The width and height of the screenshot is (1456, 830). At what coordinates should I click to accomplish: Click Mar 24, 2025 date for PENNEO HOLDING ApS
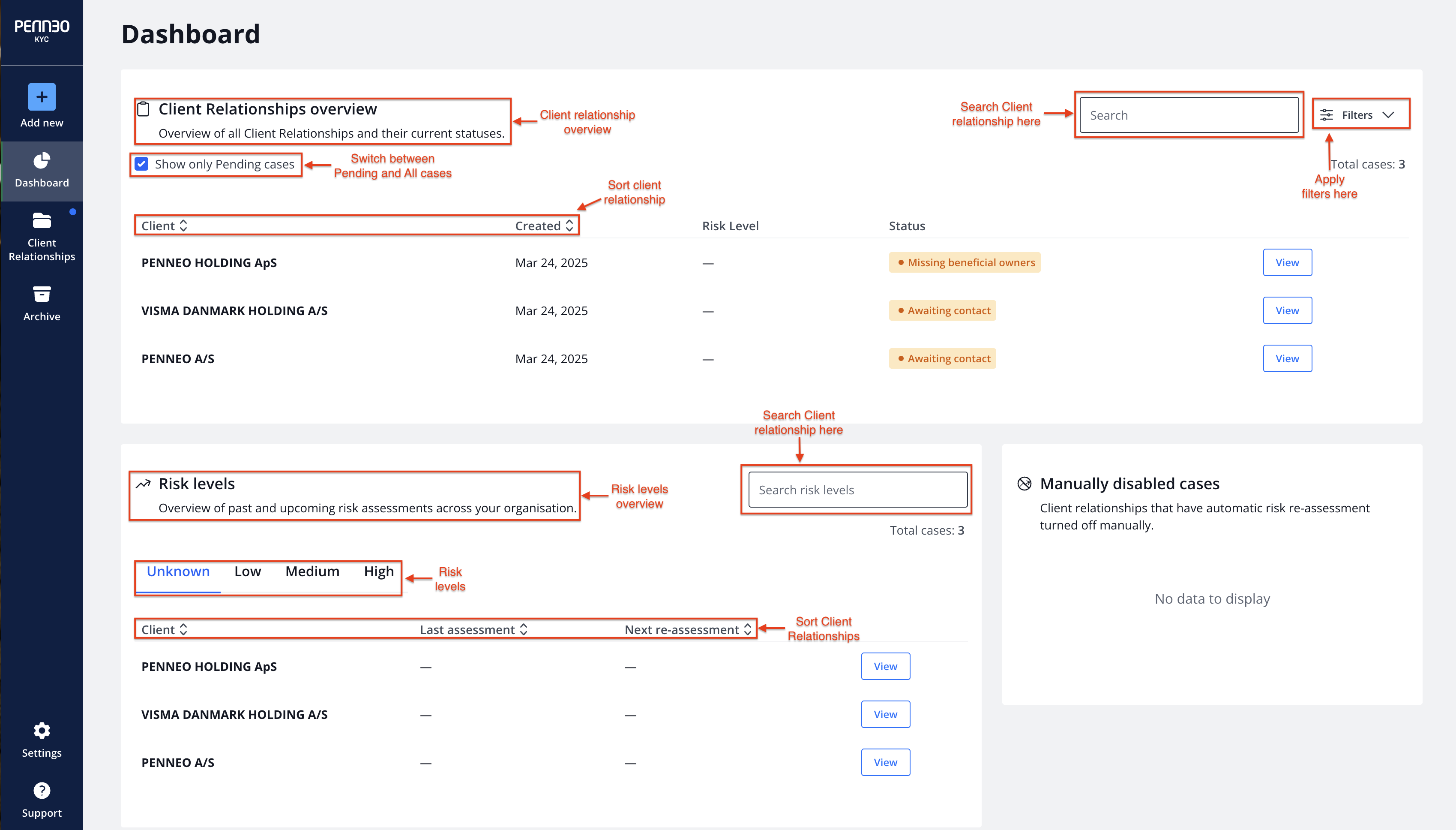click(x=551, y=263)
